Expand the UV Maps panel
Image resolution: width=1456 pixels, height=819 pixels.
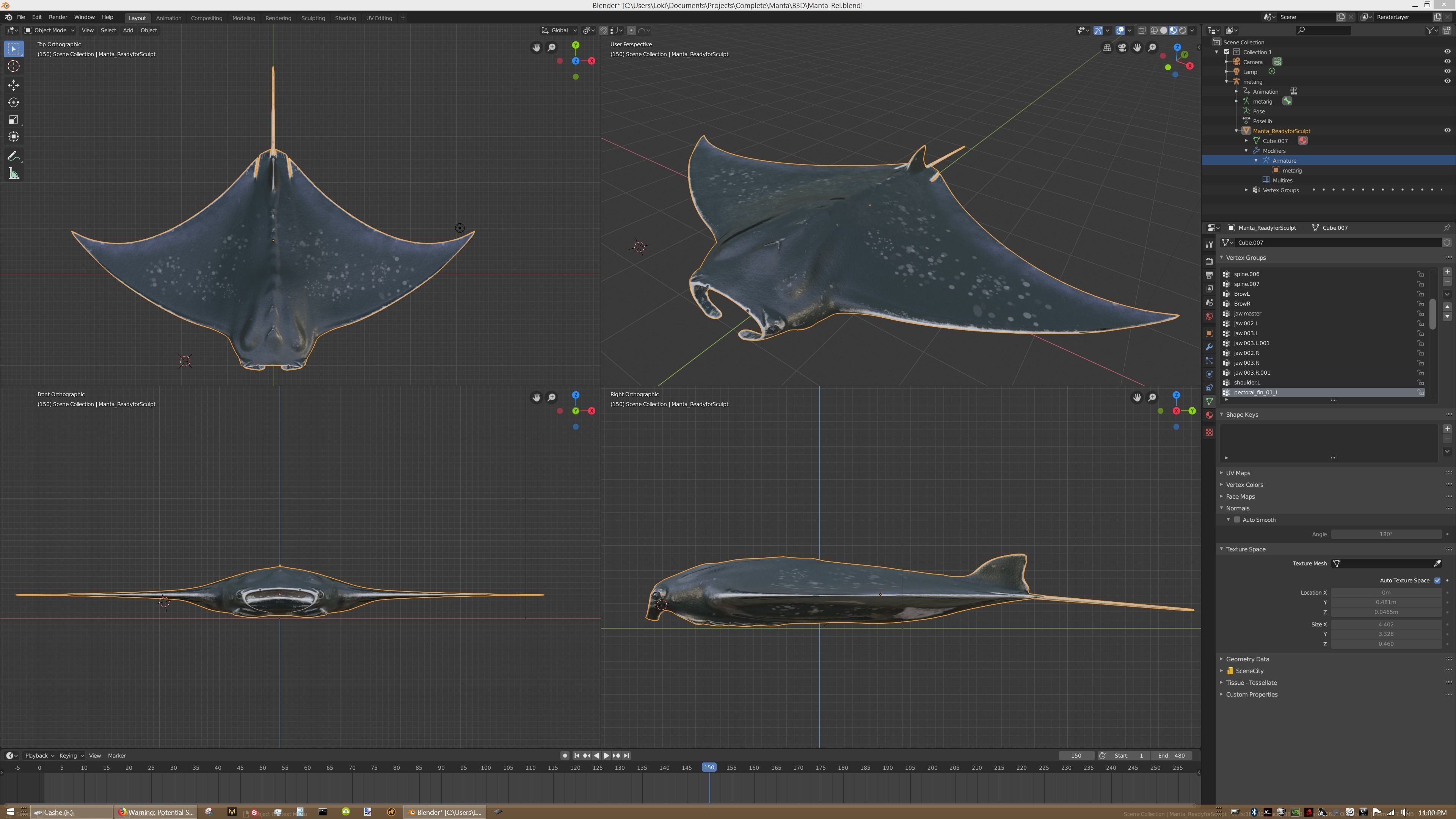tap(1221, 473)
